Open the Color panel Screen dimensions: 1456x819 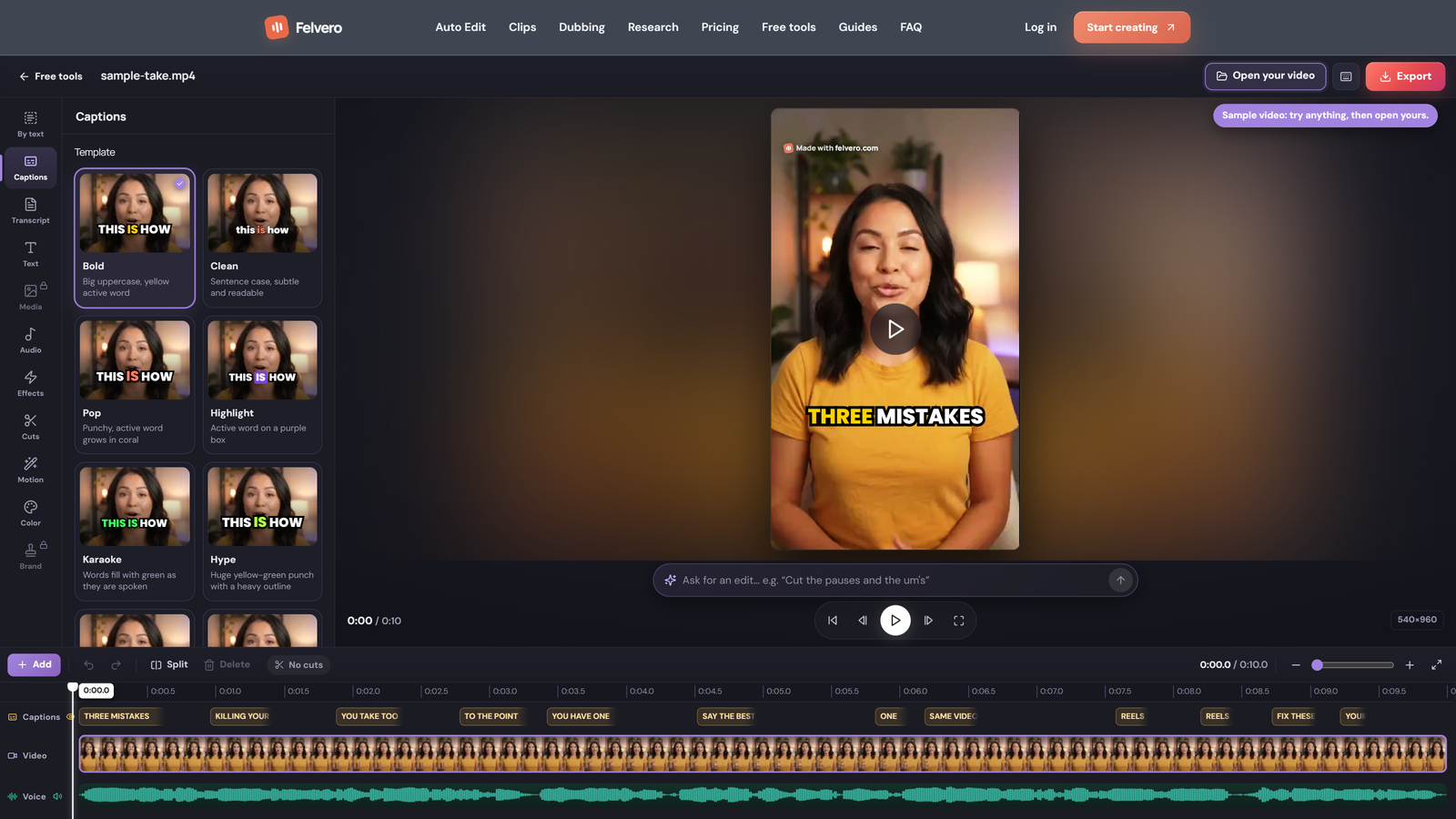[30, 514]
